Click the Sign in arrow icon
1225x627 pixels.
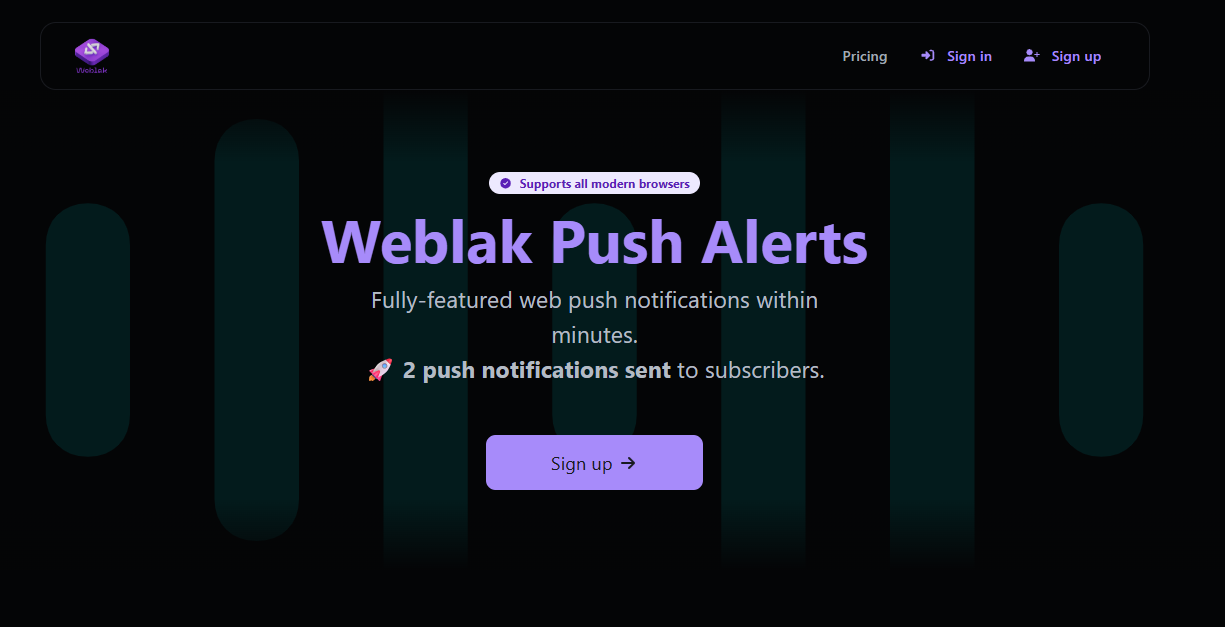point(928,56)
